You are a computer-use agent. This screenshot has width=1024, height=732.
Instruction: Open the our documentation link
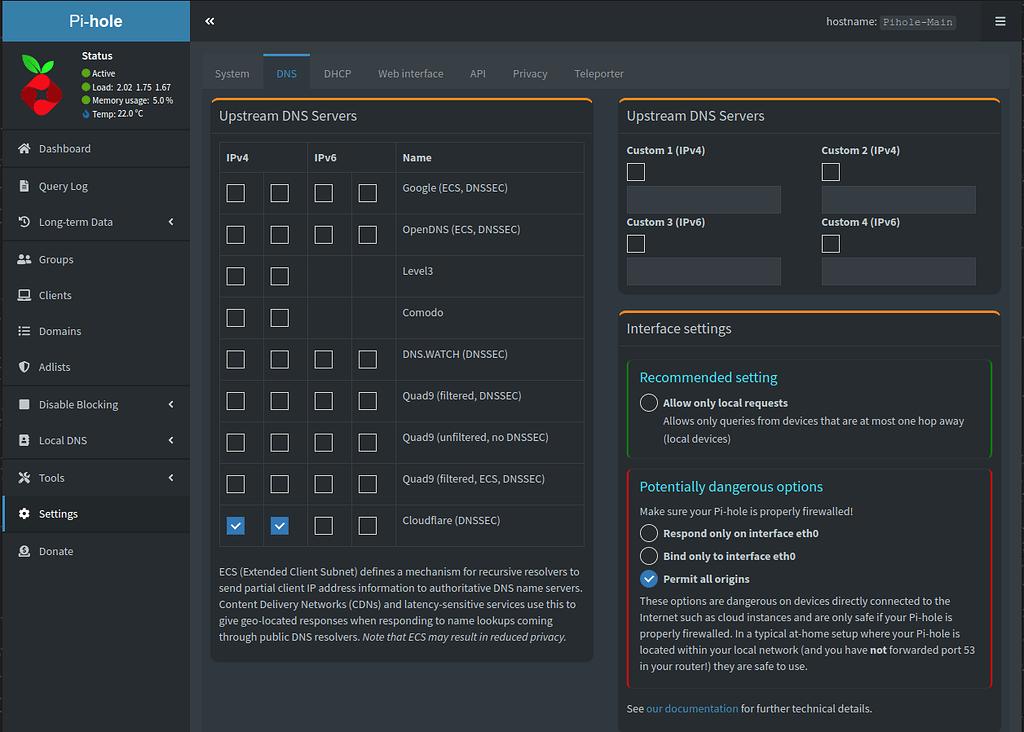coord(692,709)
